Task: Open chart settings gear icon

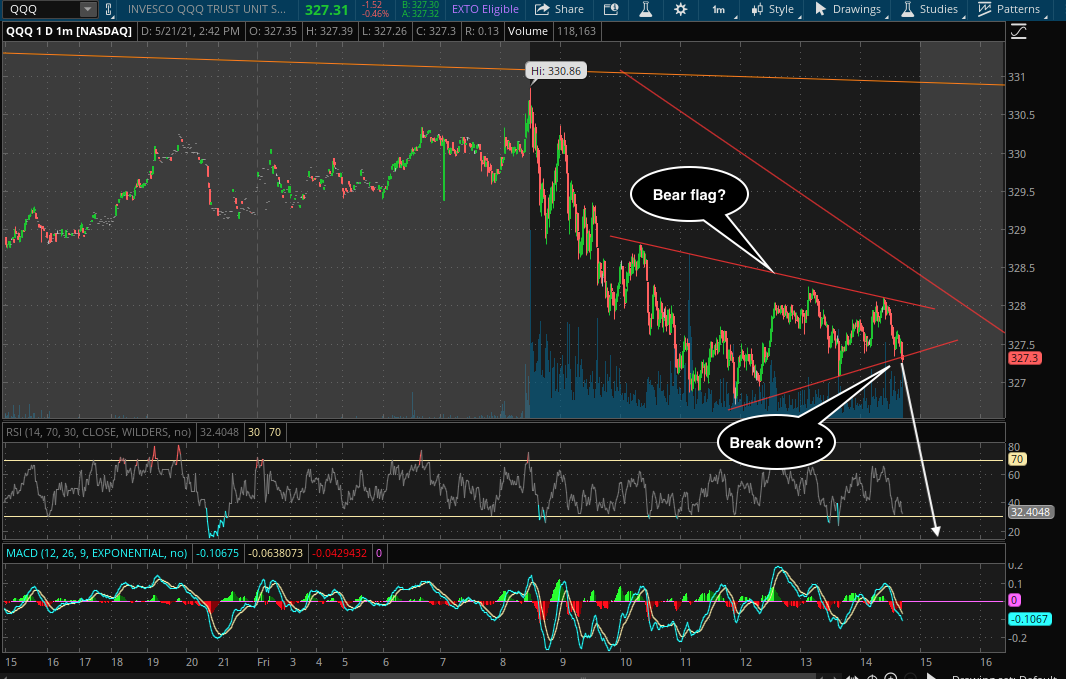Action: 681,9
